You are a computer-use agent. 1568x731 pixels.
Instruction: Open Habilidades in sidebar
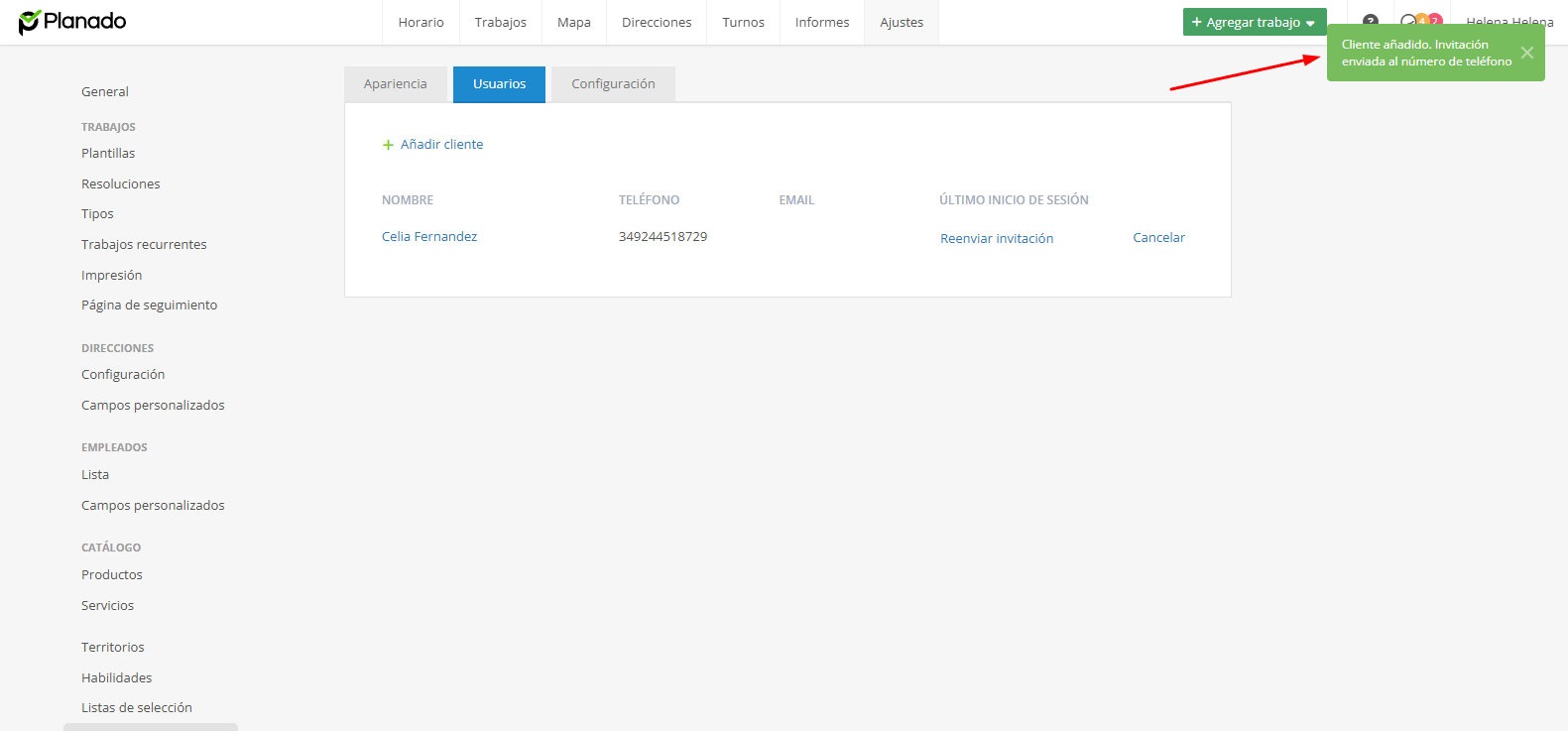point(117,678)
